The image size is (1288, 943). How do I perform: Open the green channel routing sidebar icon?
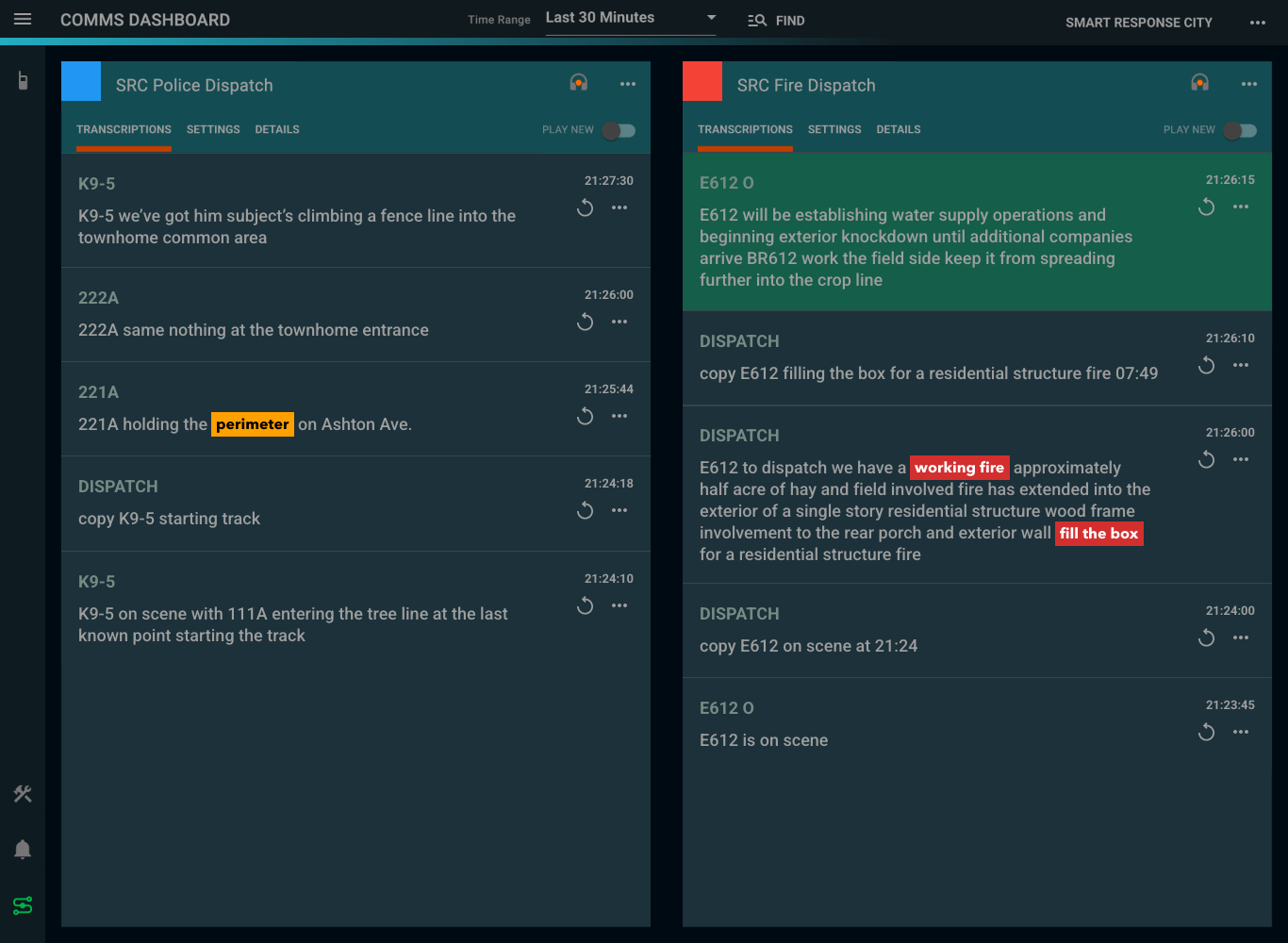tap(23, 905)
